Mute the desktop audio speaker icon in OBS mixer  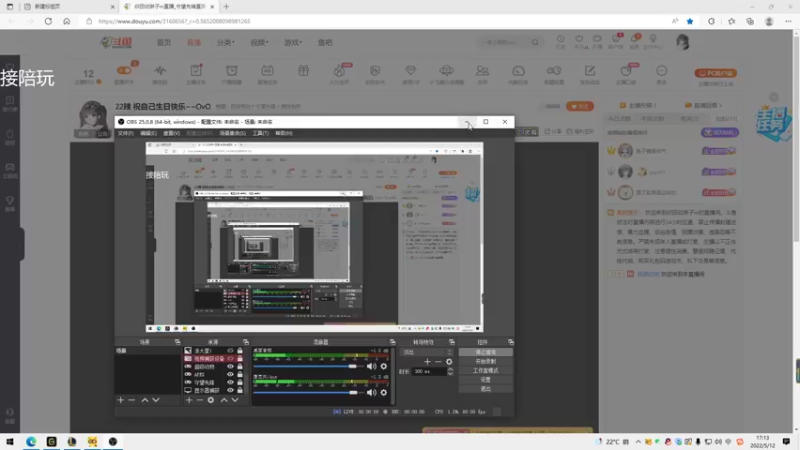tap(371, 366)
